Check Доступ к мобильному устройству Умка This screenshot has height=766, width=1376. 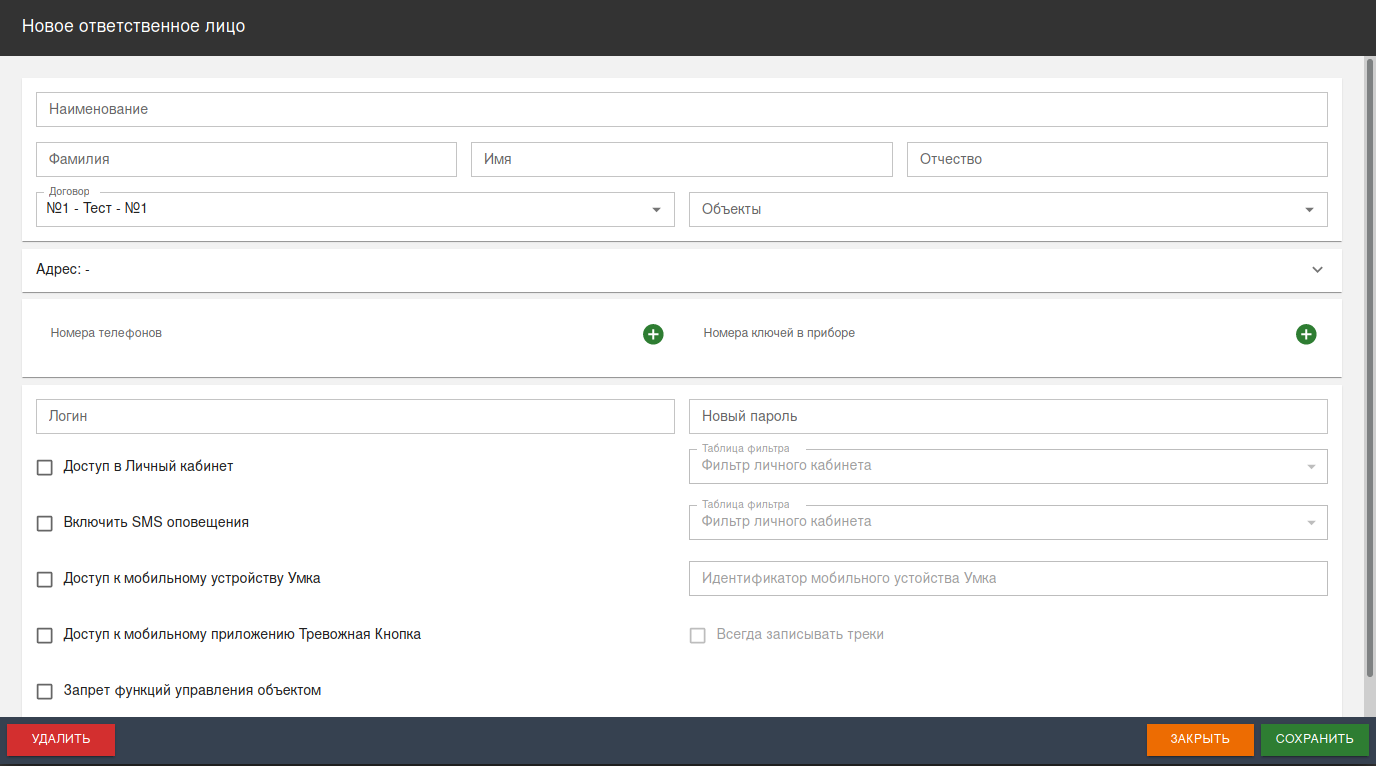coord(45,579)
